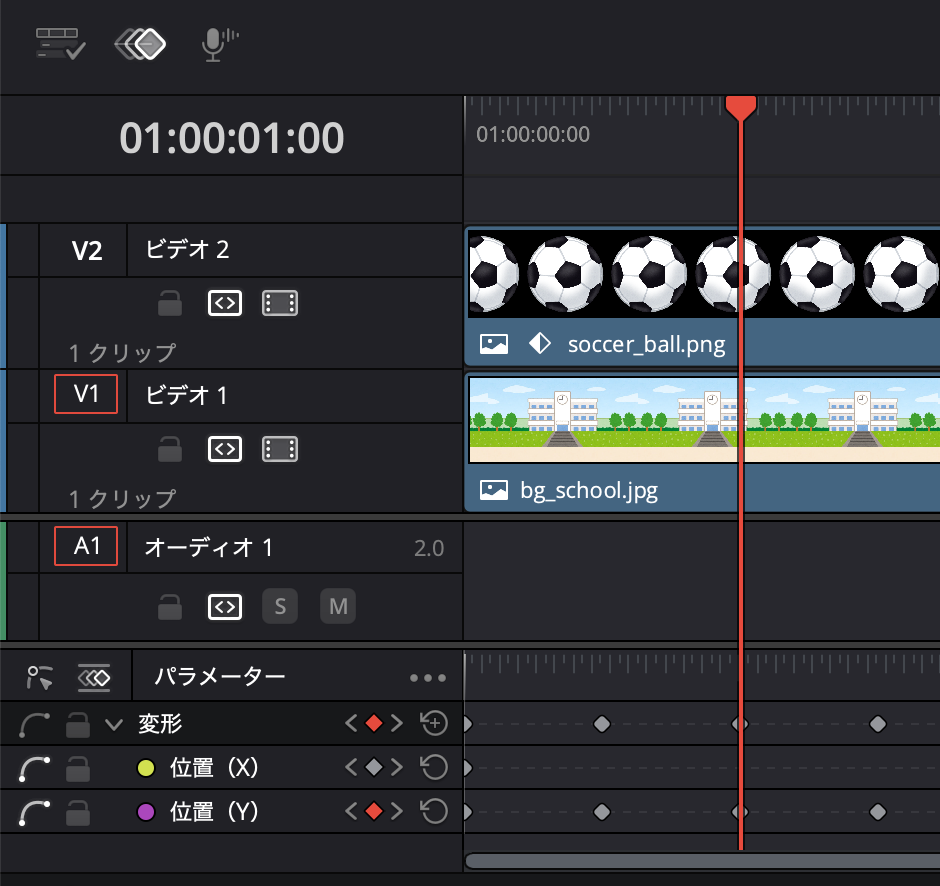Select the V1 destination track button
The height and width of the screenshot is (886, 940).
[86, 394]
